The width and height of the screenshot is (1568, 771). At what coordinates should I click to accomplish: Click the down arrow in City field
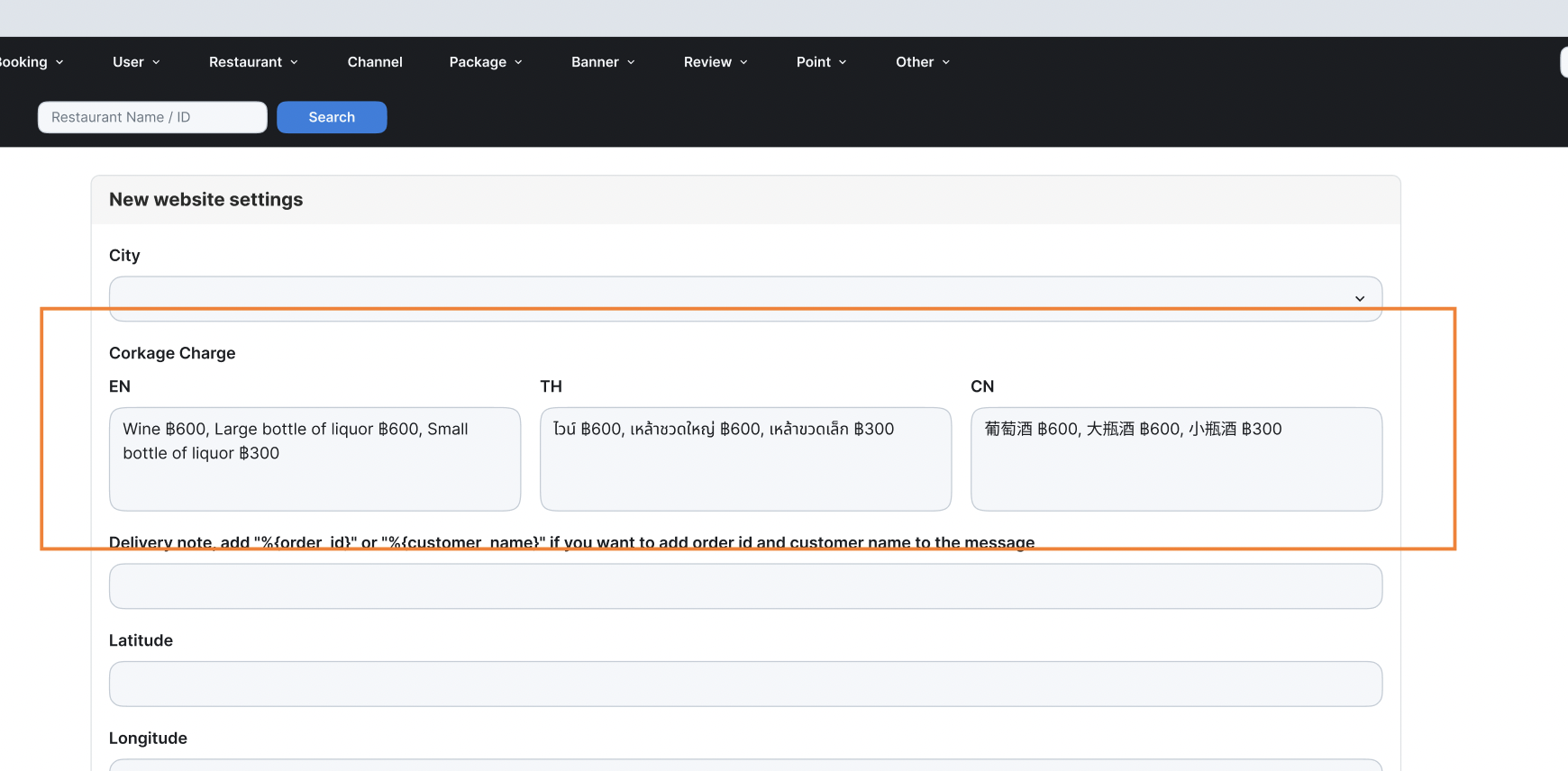click(x=1359, y=299)
